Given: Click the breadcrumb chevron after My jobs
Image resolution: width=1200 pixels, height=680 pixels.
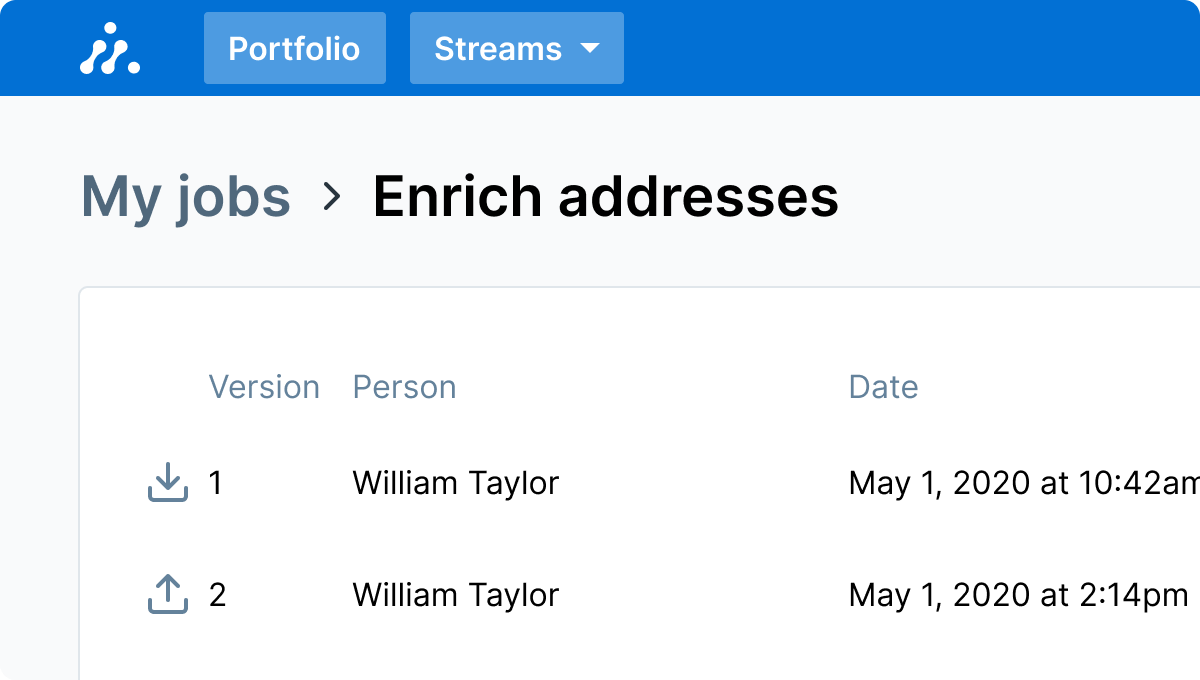Looking at the screenshot, I should click(332, 197).
